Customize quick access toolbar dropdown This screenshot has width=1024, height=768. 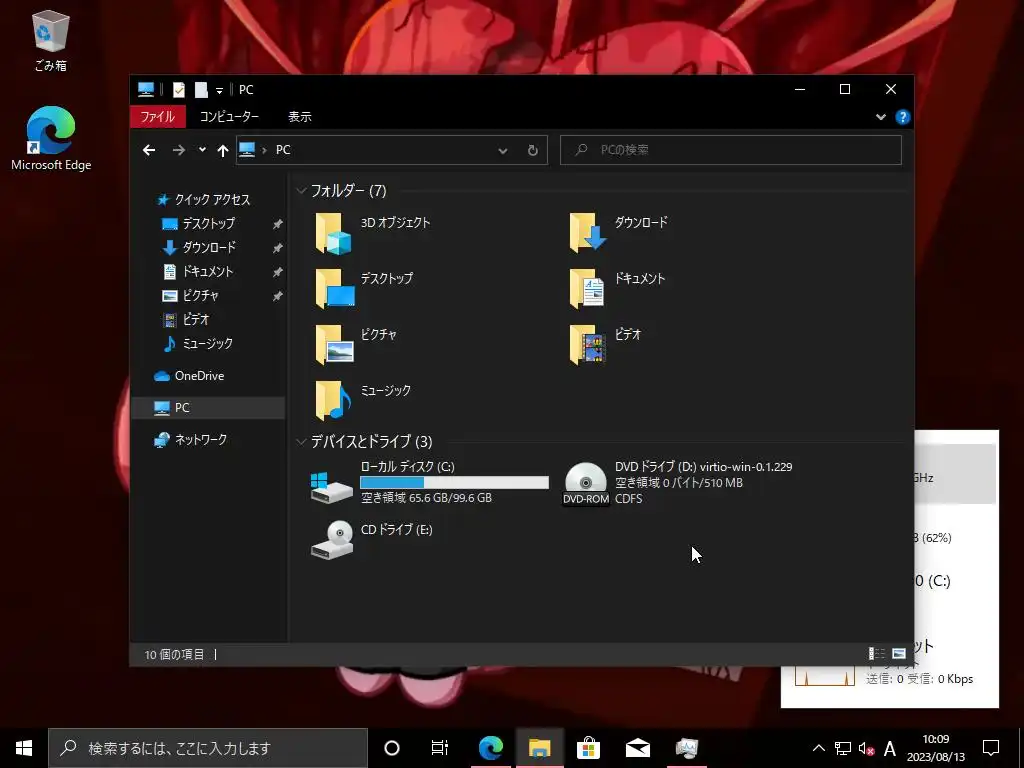tap(219, 90)
